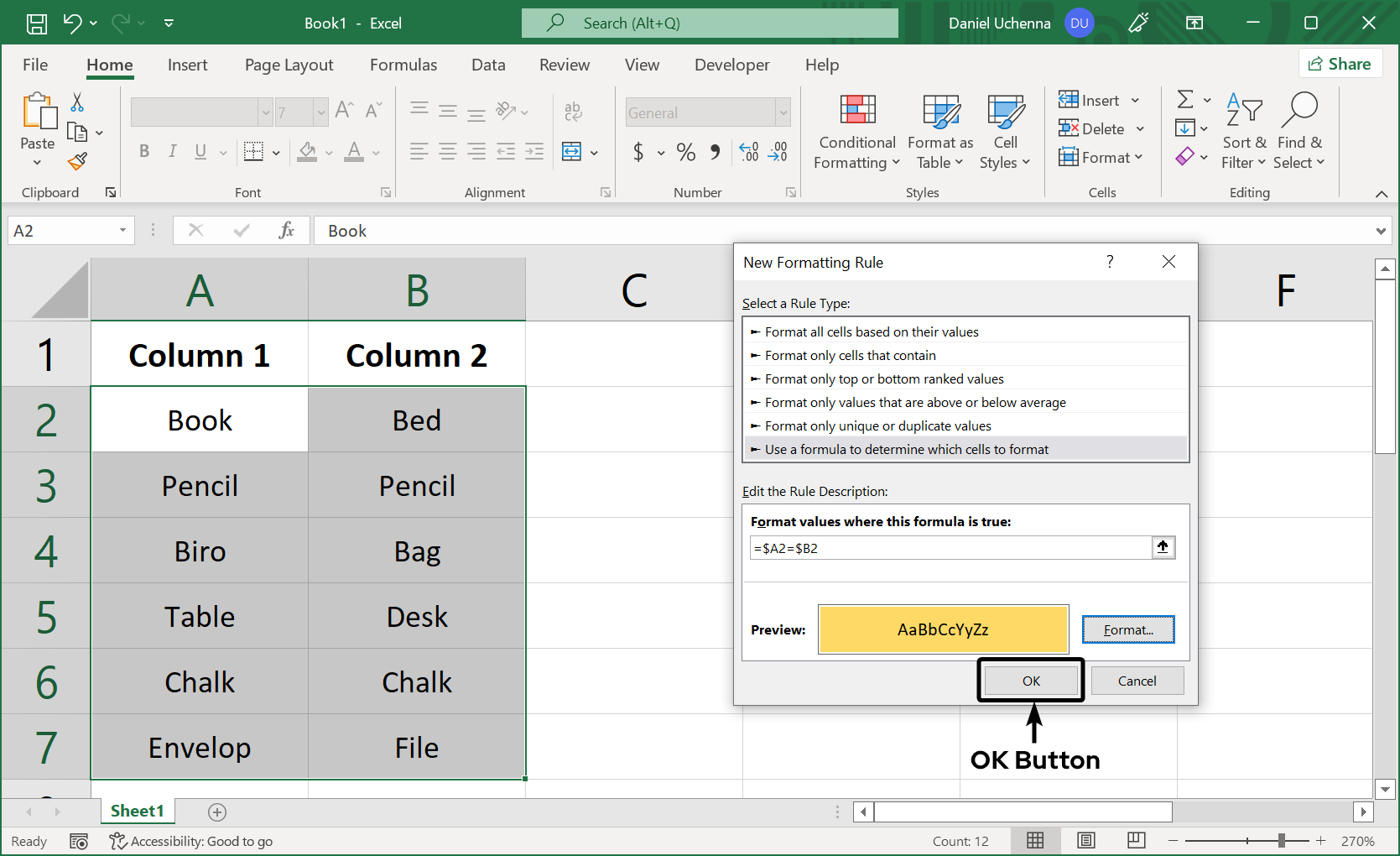1400x856 pixels.
Task: Open the font size dropdown
Action: 322,112
